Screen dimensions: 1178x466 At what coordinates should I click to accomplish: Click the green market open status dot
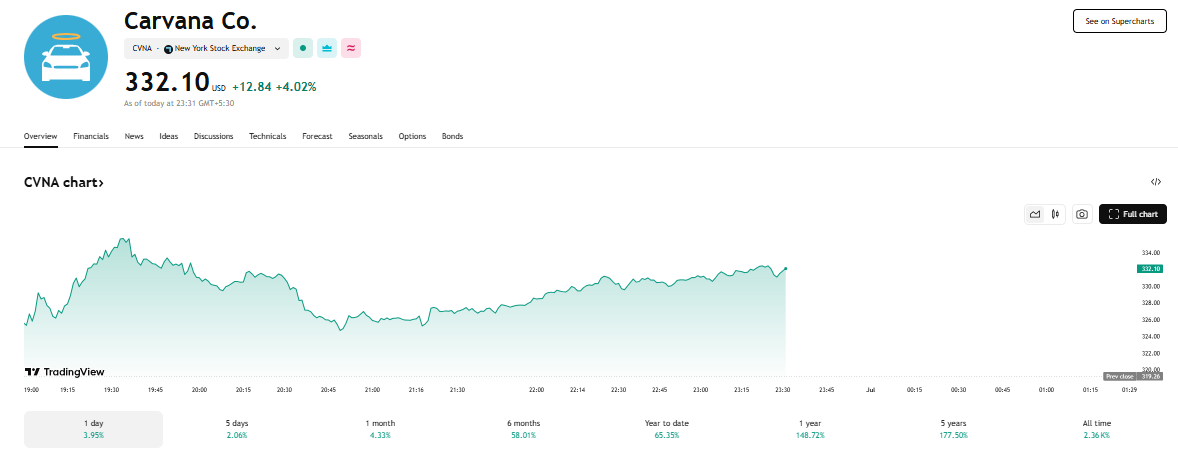point(303,48)
